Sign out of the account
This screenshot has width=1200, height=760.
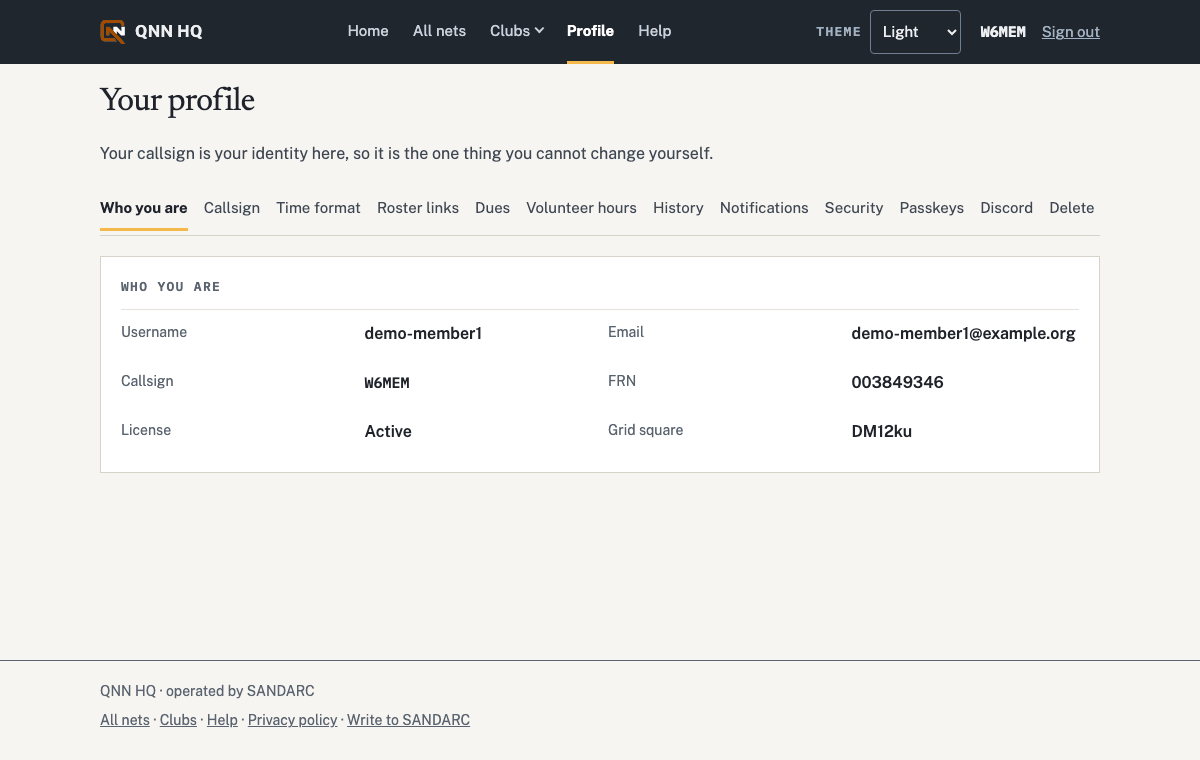click(x=1071, y=32)
